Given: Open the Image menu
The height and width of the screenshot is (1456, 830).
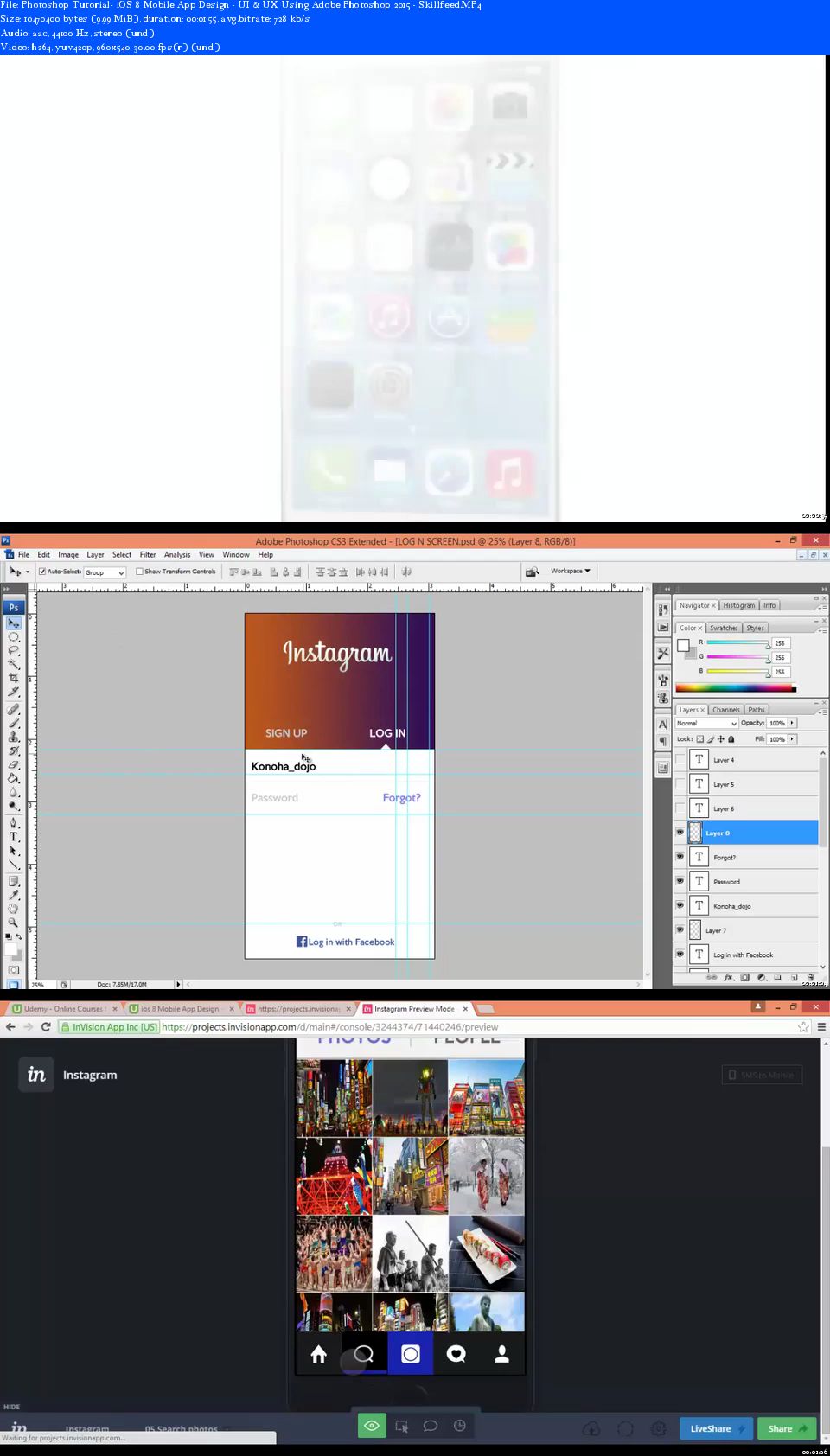Looking at the screenshot, I should click(68, 555).
